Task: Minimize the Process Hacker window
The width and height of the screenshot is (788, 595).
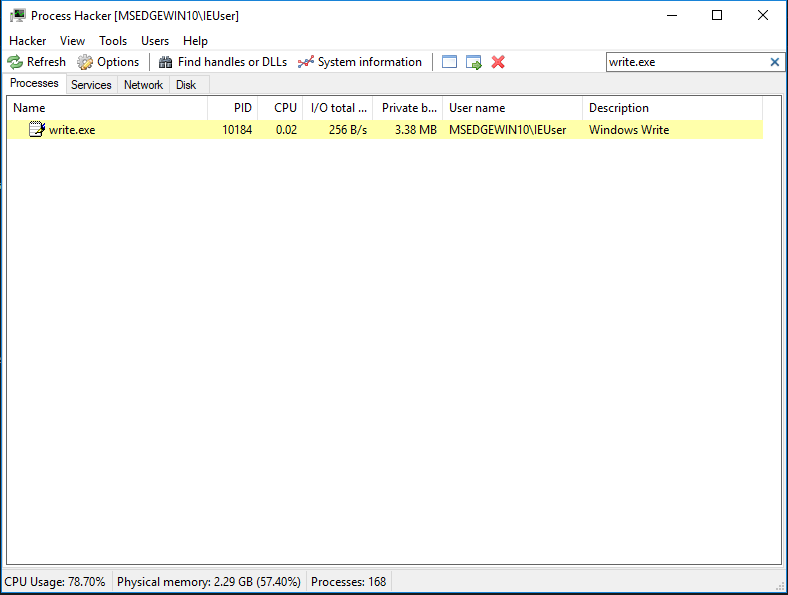Action: 672,16
